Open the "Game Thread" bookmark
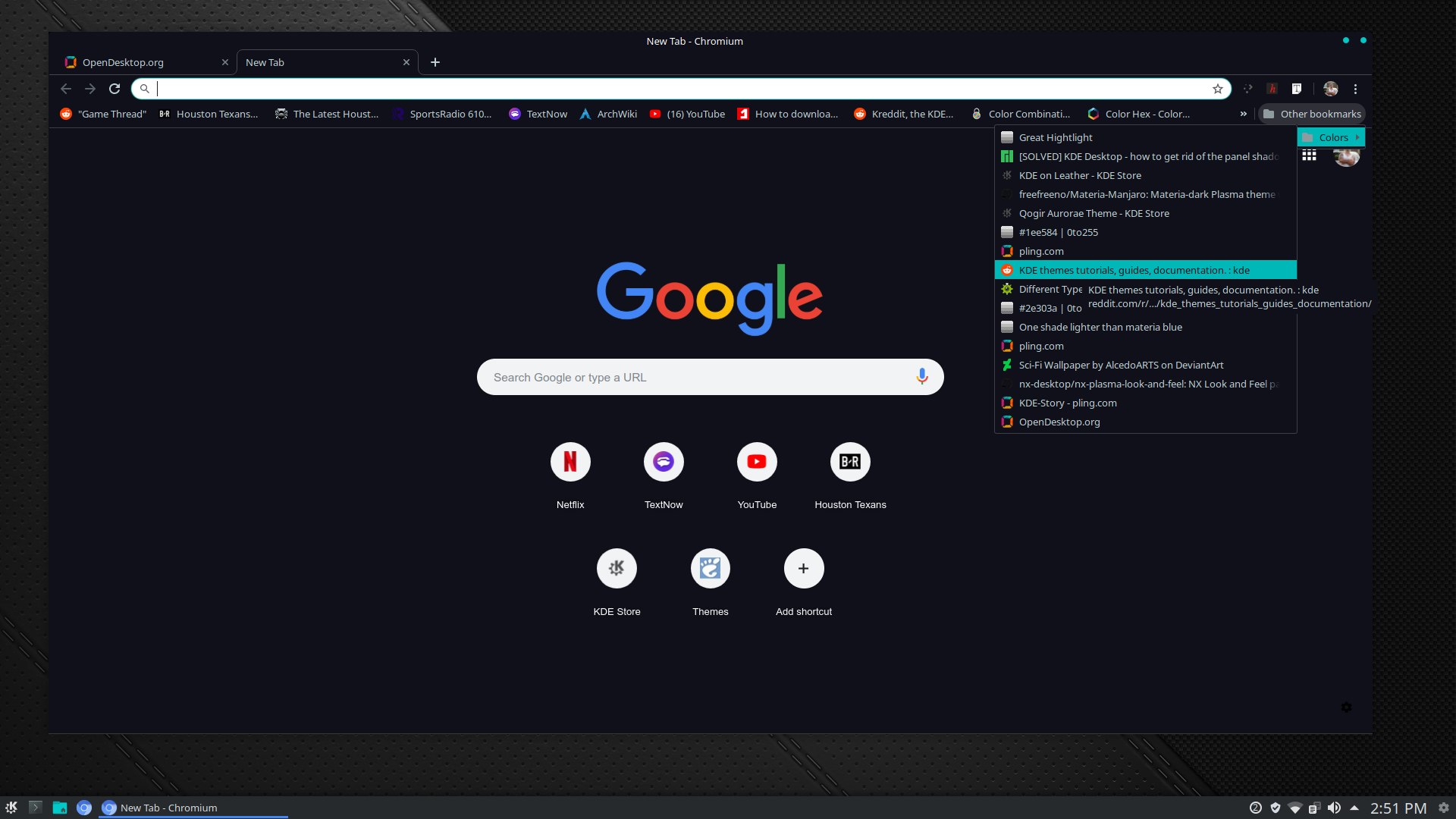 pos(103,114)
